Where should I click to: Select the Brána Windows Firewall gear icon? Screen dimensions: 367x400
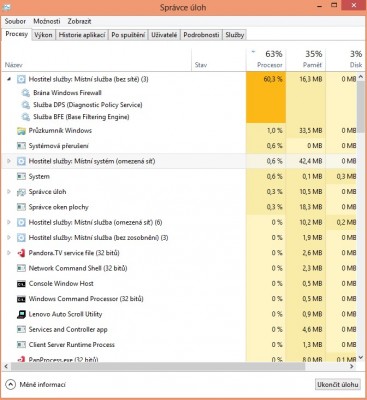click(25, 93)
